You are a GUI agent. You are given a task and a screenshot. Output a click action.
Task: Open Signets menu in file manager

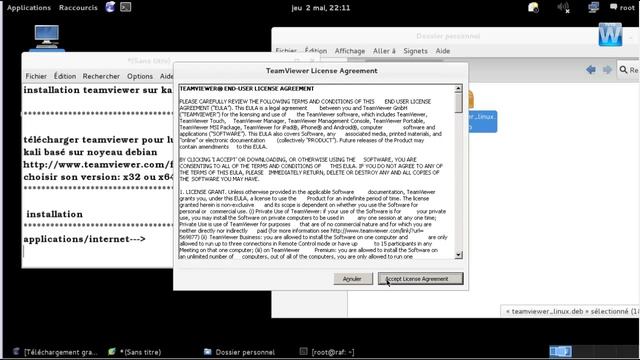(416, 51)
